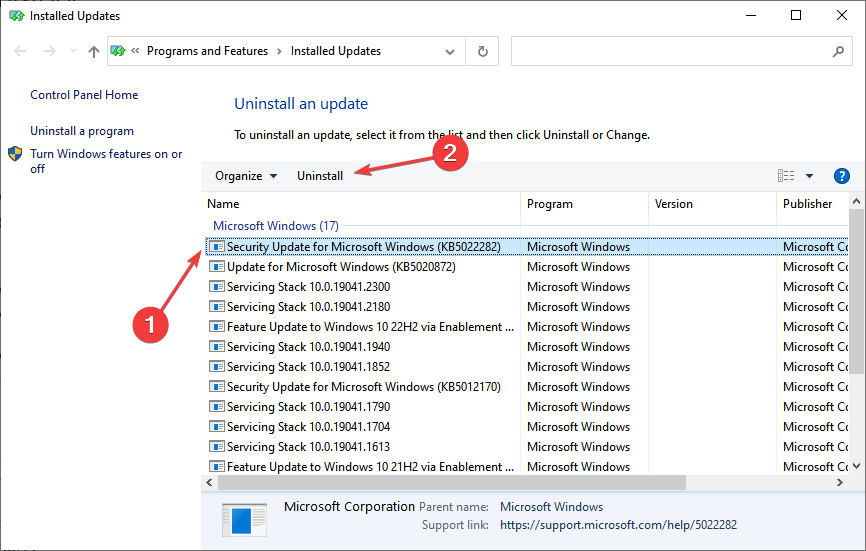Viewport: 866px width, 551px height.
Task: Click the shield icon beside Turn Windows features
Action: 16,155
